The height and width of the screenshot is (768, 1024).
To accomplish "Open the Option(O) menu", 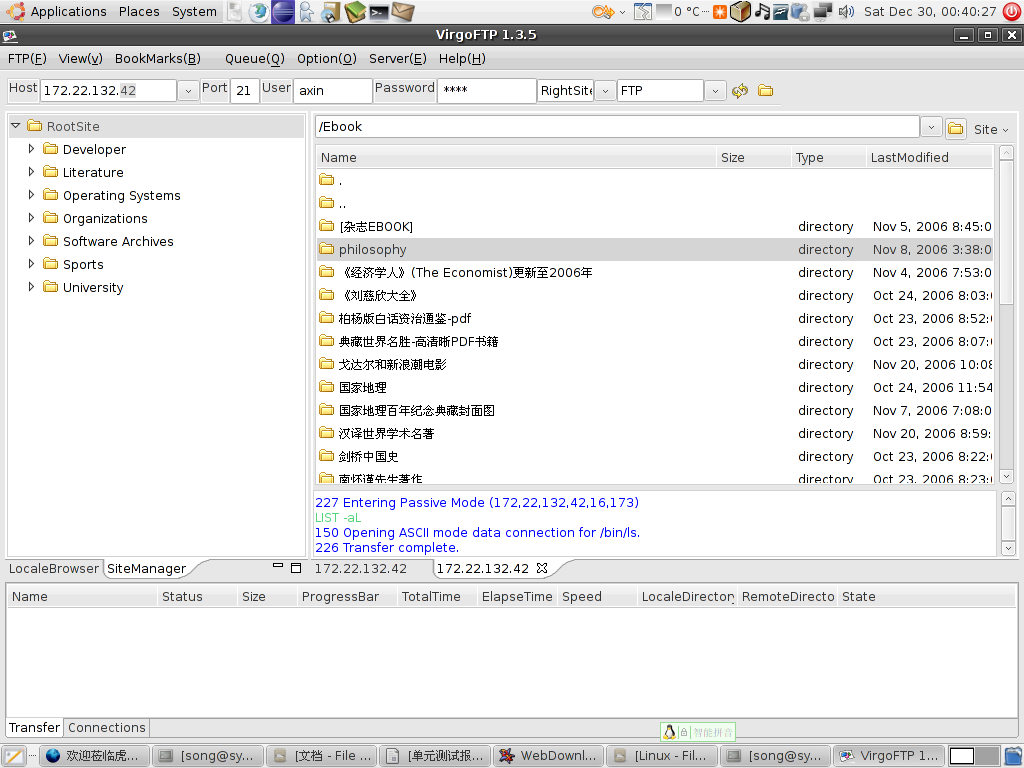I will pos(327,59).
